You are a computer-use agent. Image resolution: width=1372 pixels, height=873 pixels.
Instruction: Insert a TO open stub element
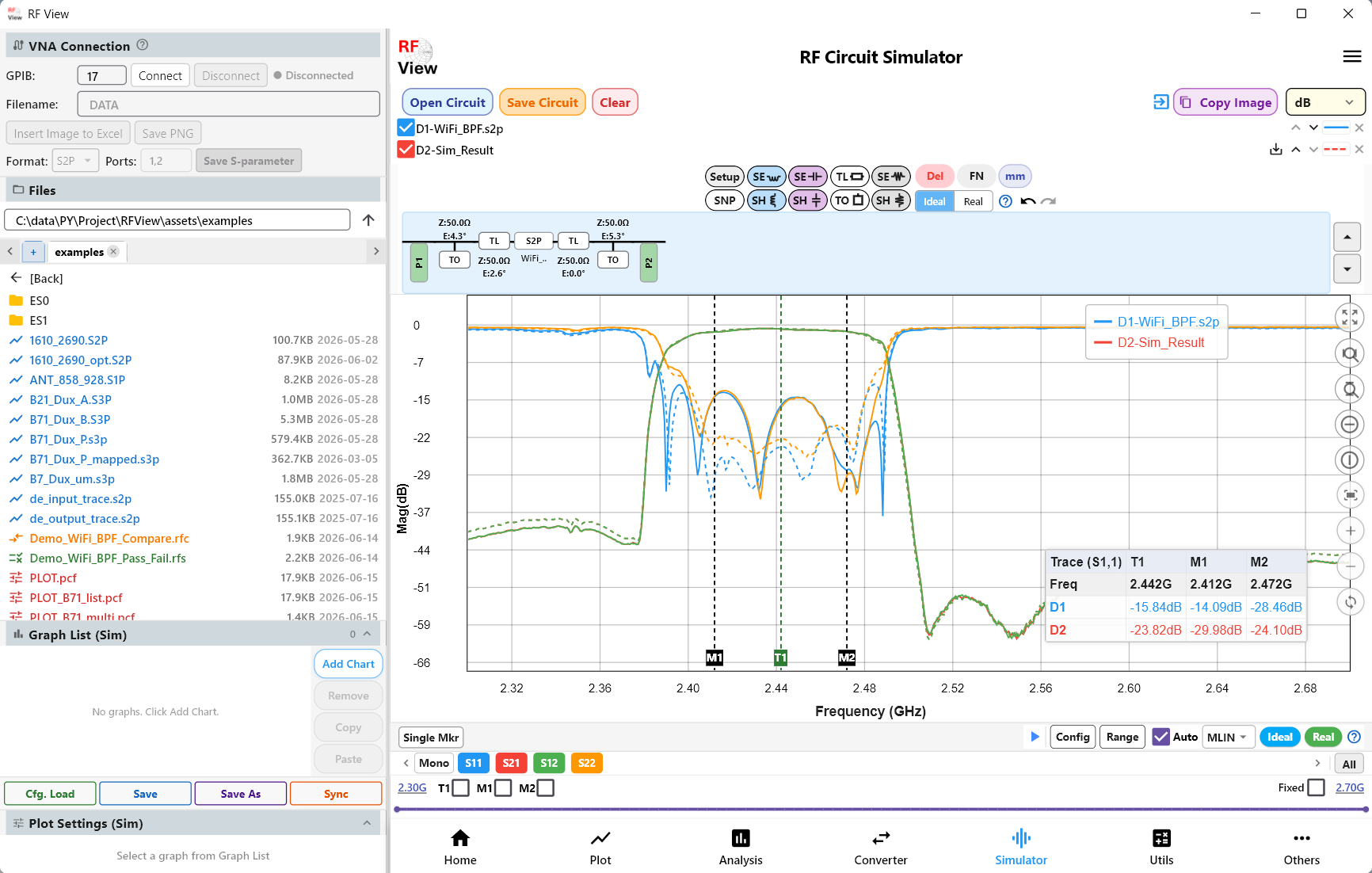(x=849, y=200)
